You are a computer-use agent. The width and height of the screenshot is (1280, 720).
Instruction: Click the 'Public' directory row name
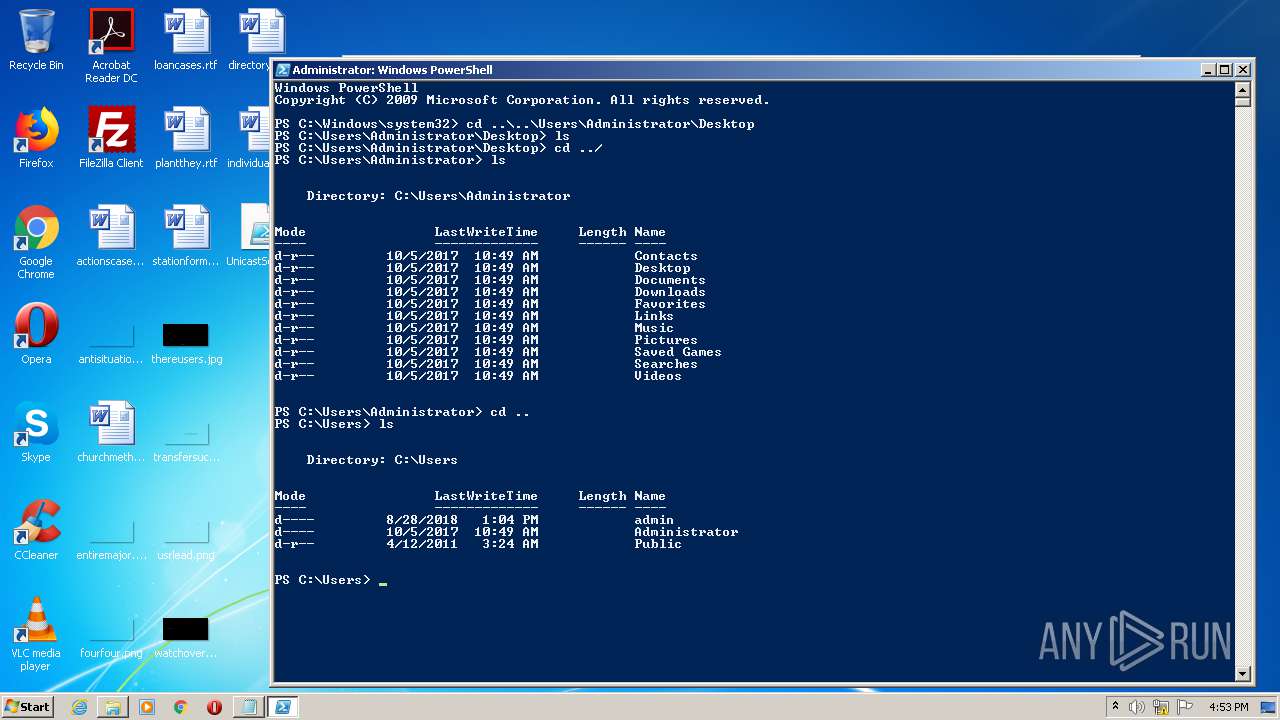point(658,544)
